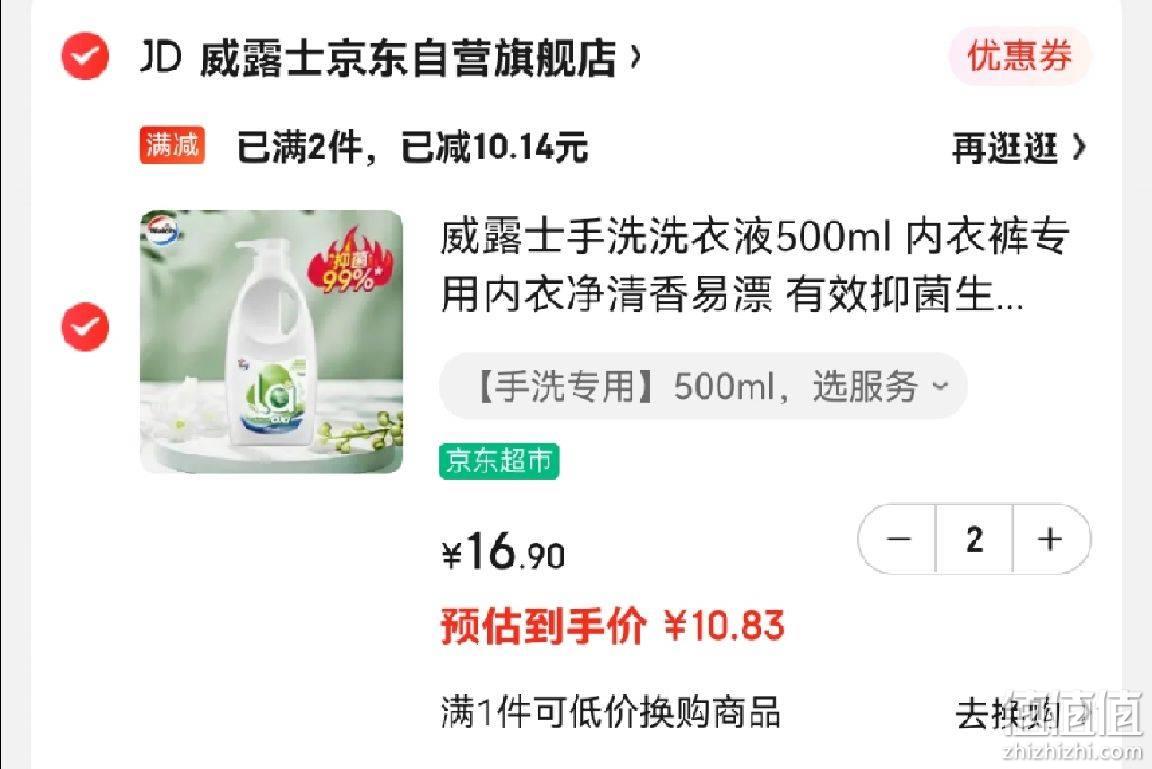Screen dimensions: 1152x769
Task: Tap the green 京东超市 badge
Action: (499, 461)
